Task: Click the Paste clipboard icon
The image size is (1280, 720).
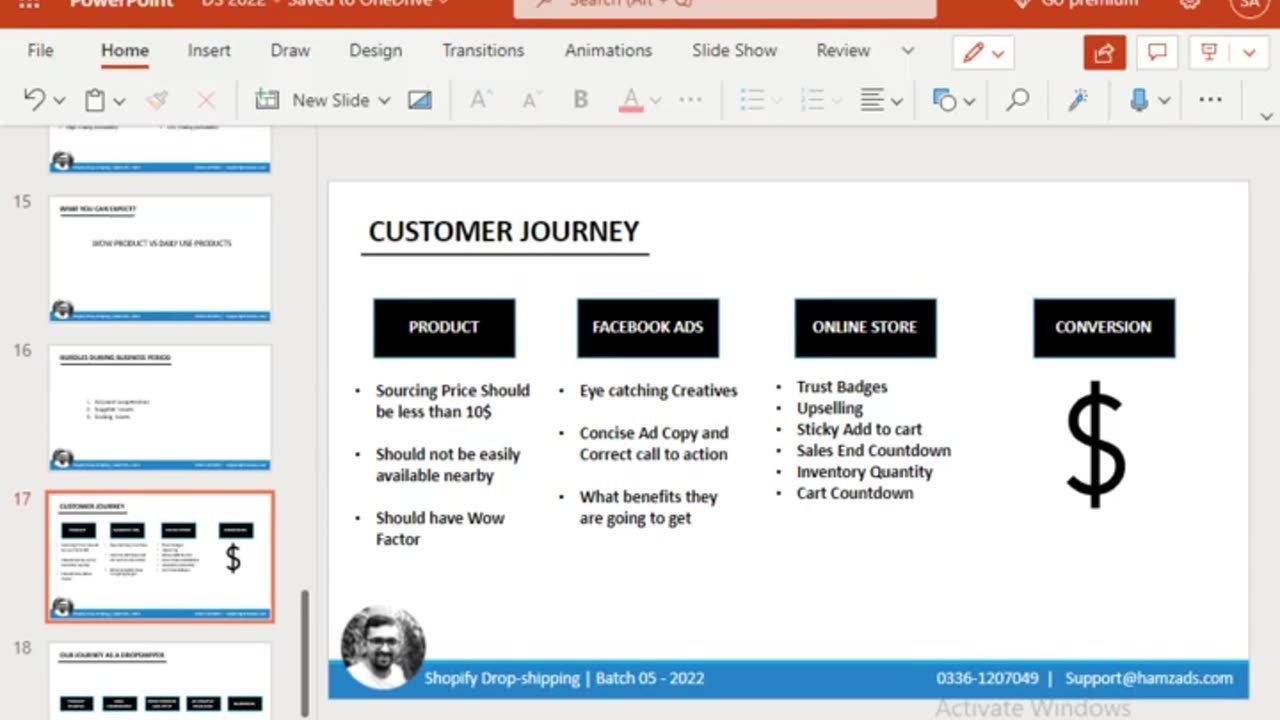Action: point(95,100)
